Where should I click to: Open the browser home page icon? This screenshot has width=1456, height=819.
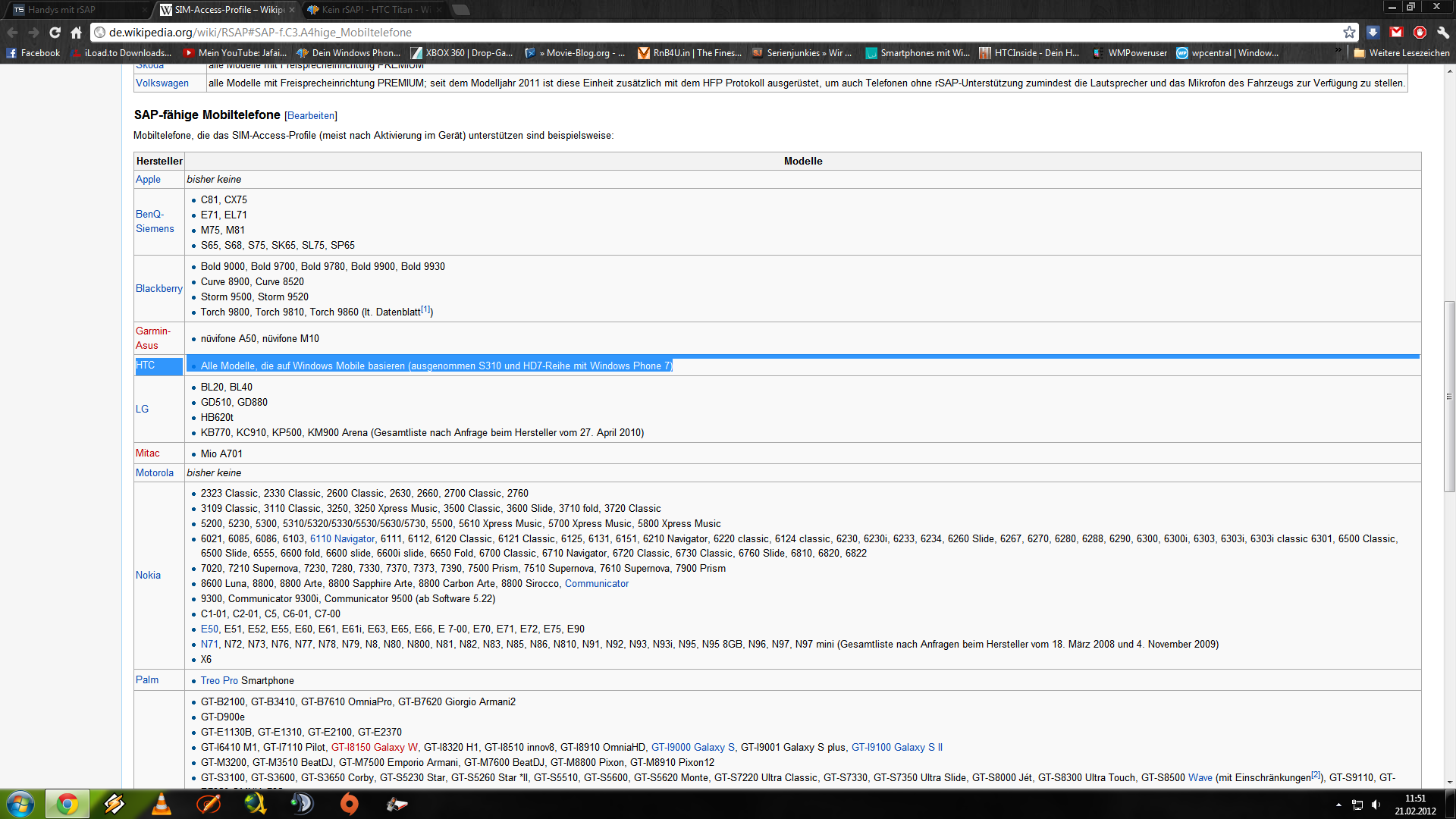tap(76, 33)
